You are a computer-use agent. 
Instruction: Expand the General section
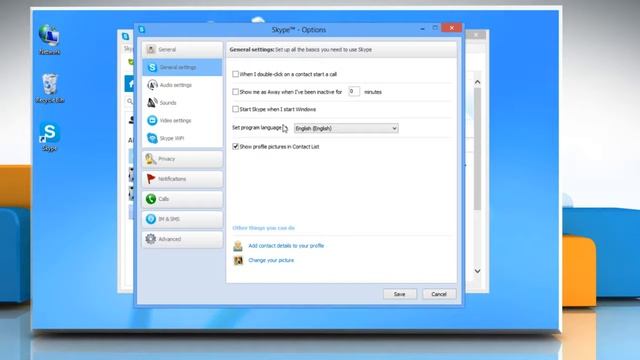[182, 49]
